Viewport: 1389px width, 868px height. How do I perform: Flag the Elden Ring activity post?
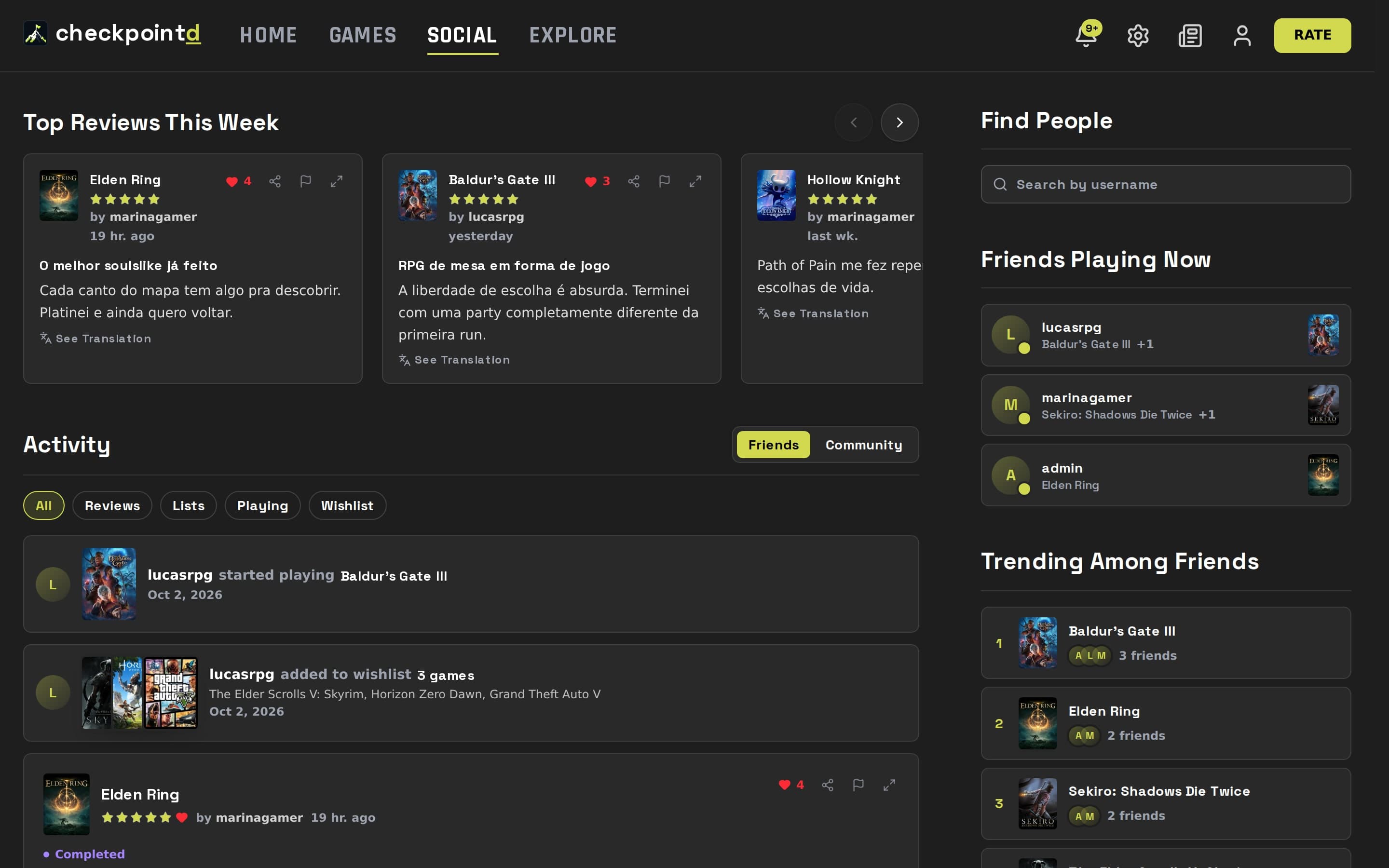pos(858,785)
